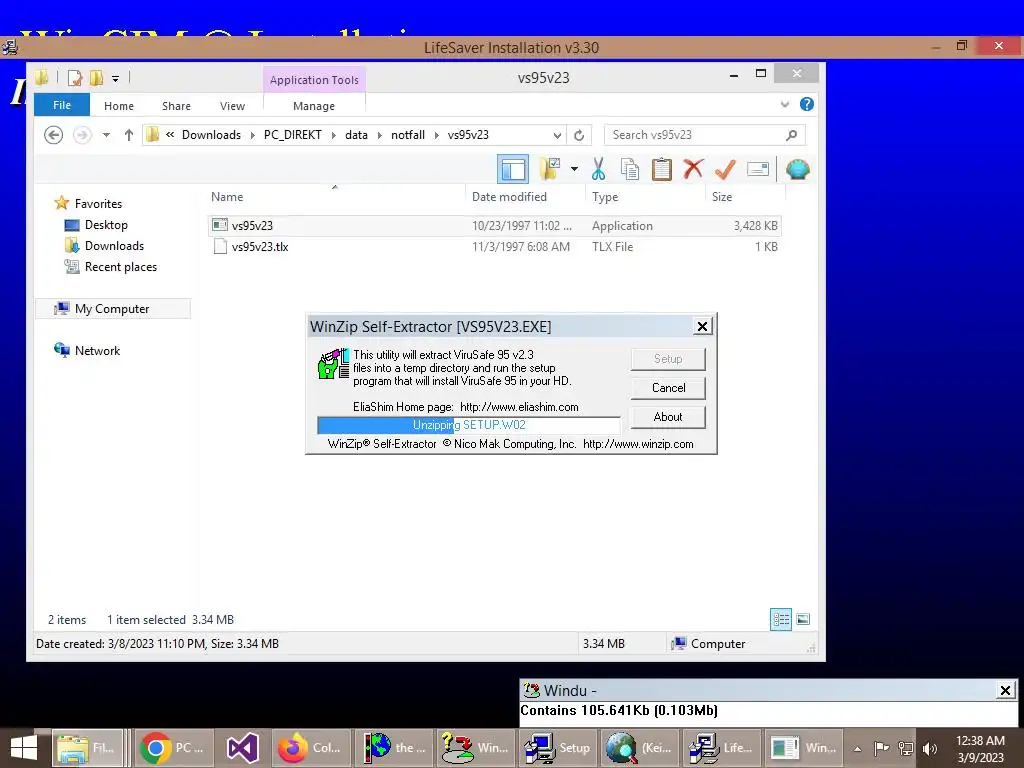Click the Unzipping SETUP.W02 progress bar

(469, 425)
